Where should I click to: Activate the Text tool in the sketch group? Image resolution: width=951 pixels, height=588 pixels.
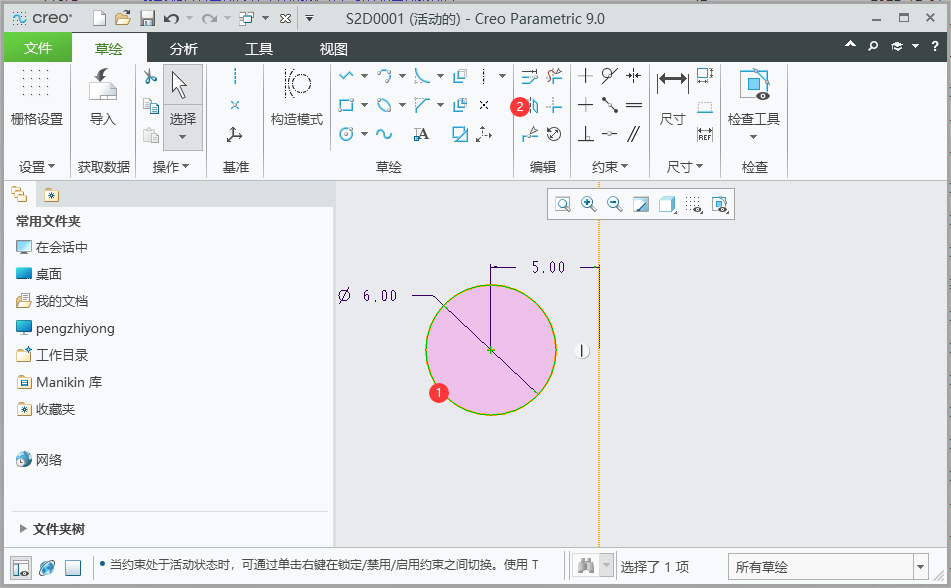[x=423, y=134]
